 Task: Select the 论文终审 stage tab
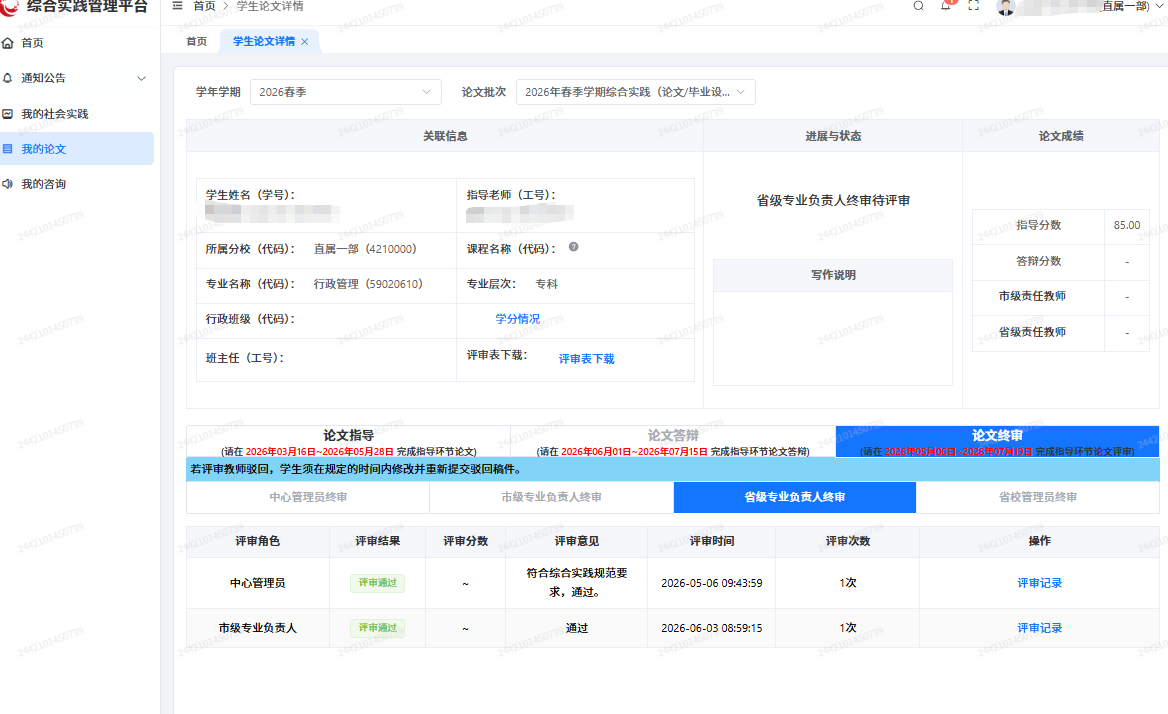(997, 442)
